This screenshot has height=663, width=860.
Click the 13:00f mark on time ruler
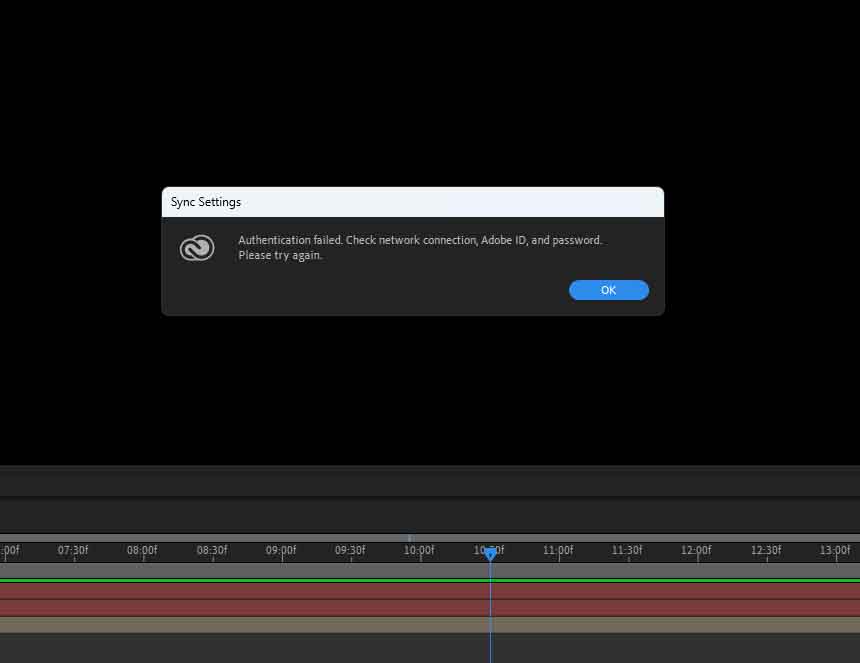835,550
